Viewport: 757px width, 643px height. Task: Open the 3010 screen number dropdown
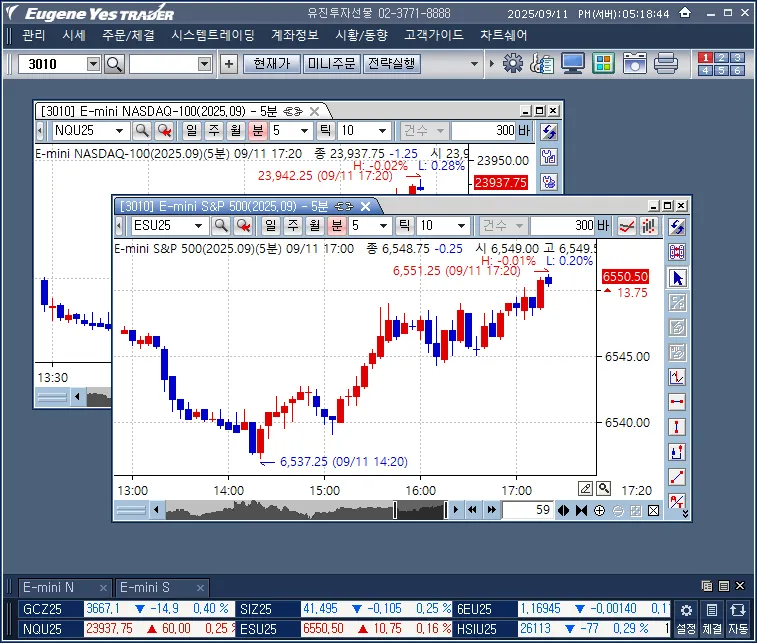tap(93, 64)
